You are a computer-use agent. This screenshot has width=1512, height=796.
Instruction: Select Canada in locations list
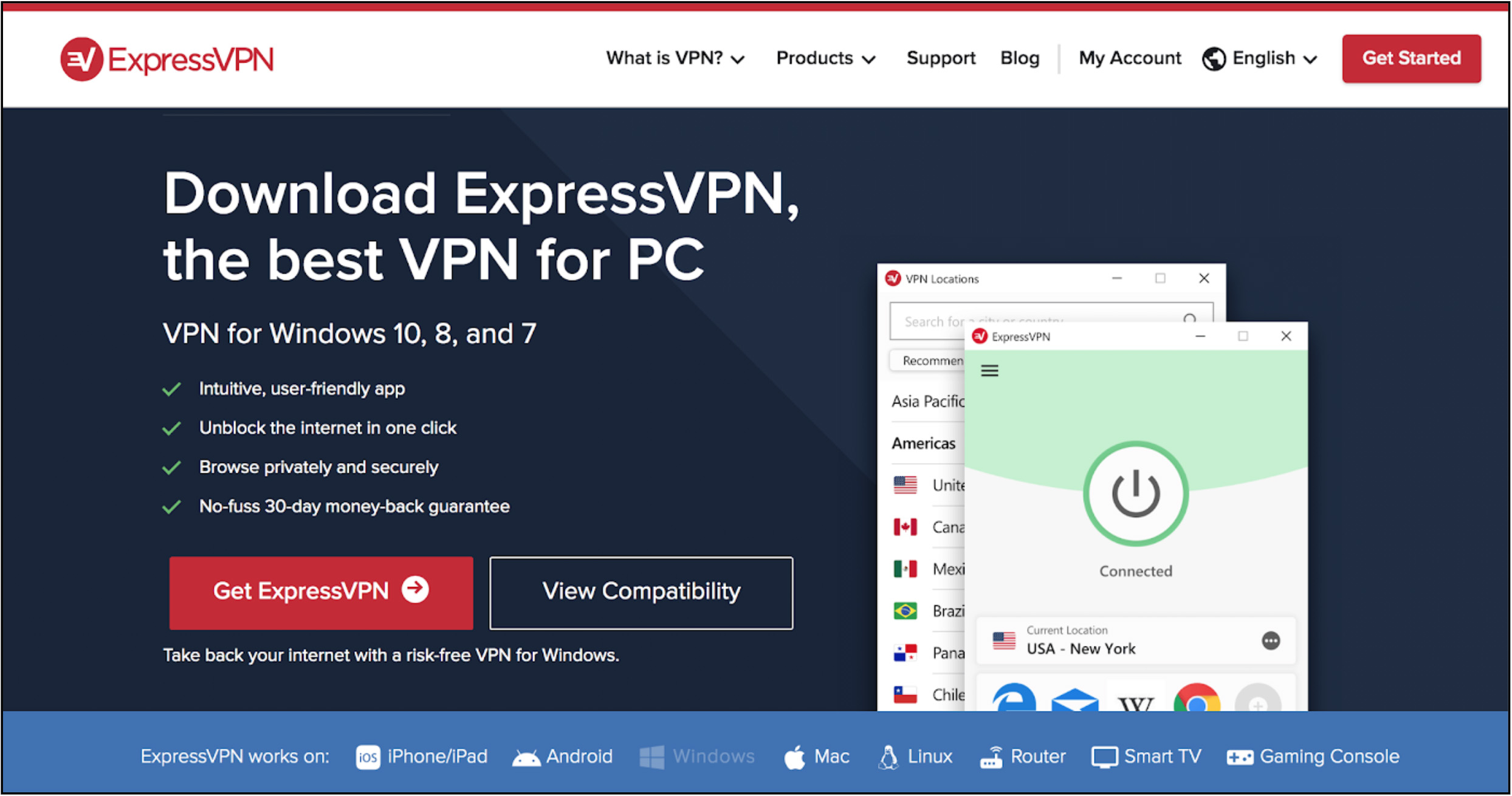[x=929, y=527]
